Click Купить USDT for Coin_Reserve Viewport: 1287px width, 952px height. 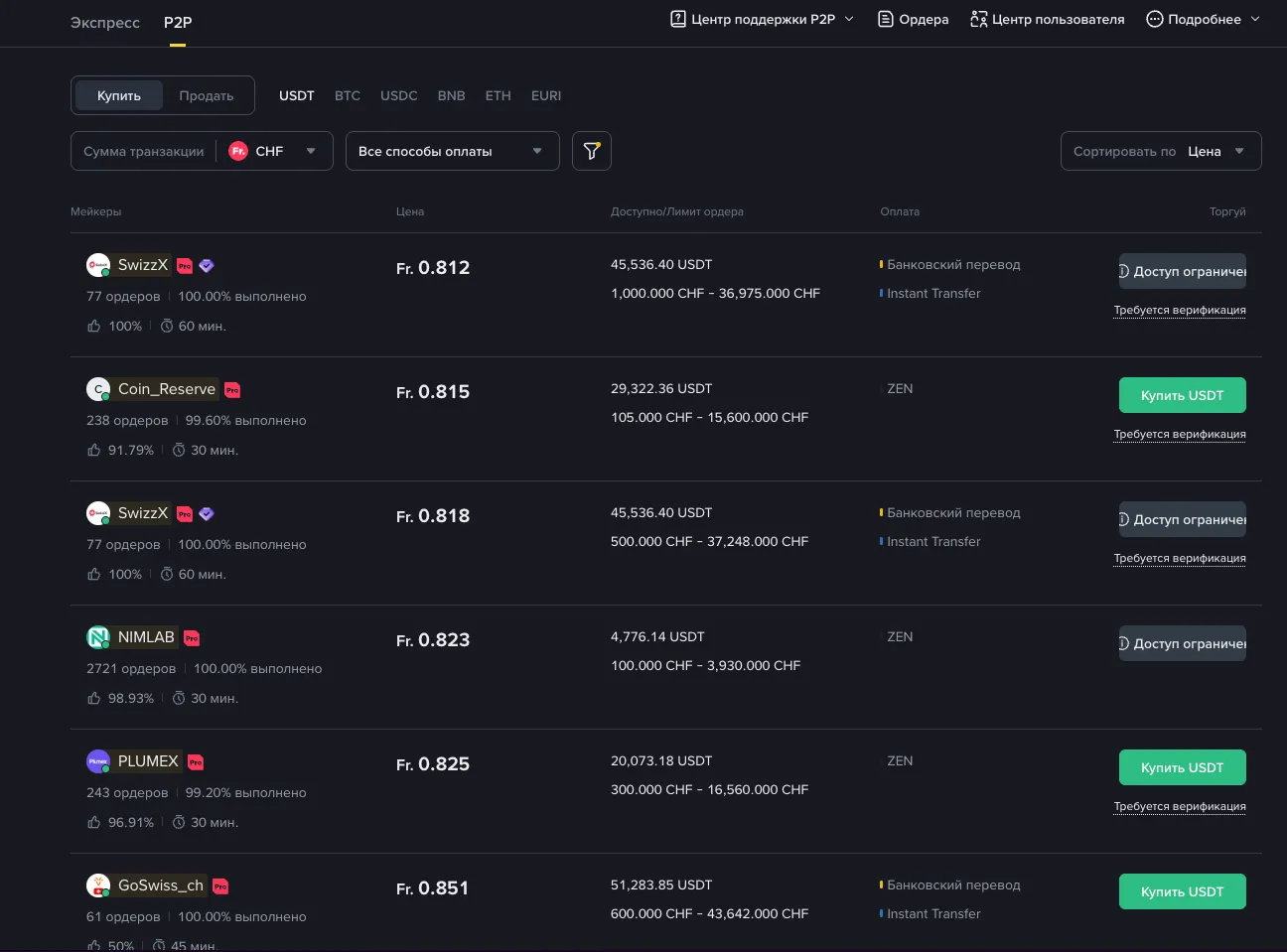(x=1182, y=394)
